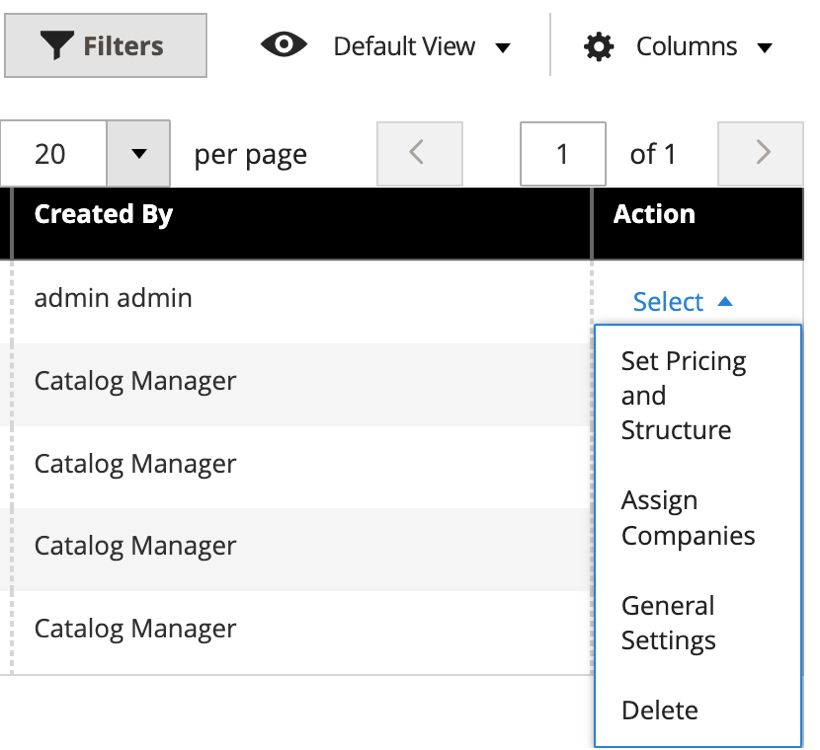Choose Set Pricing and Structure from the menu

[x=684, y=395]
